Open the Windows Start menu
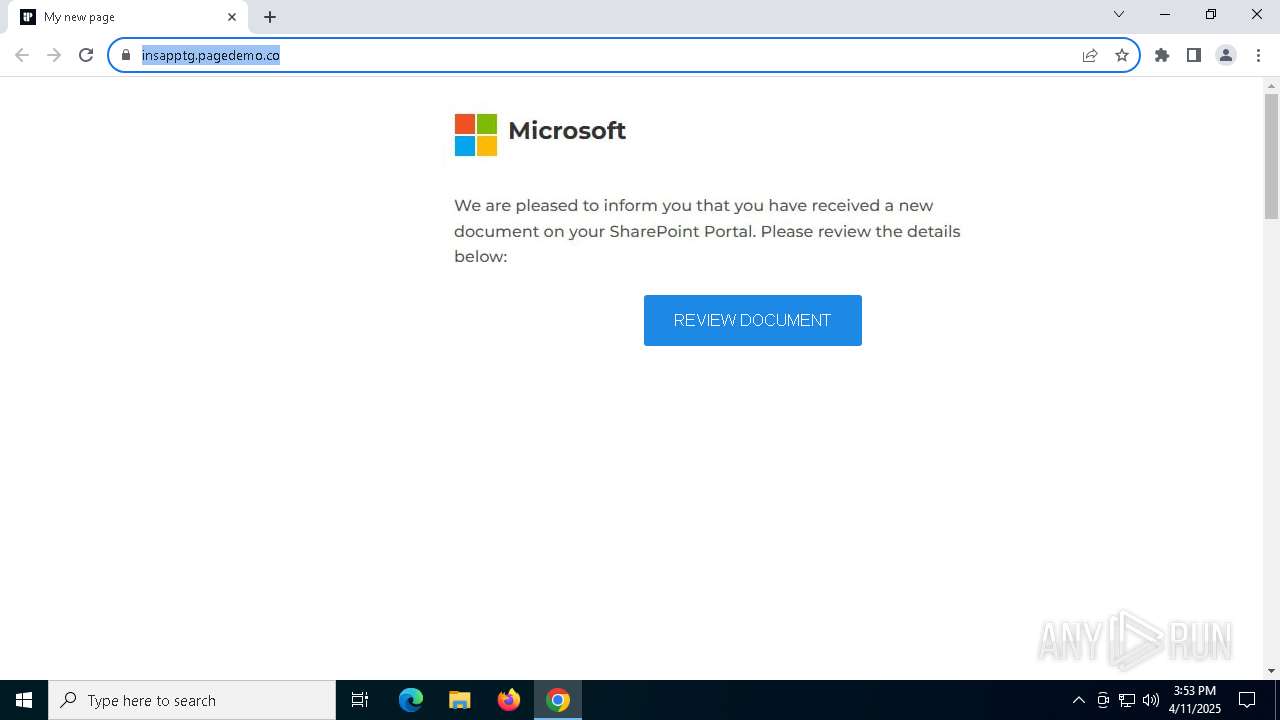This screenshot has width=1280, height=720. pos(24,700)
